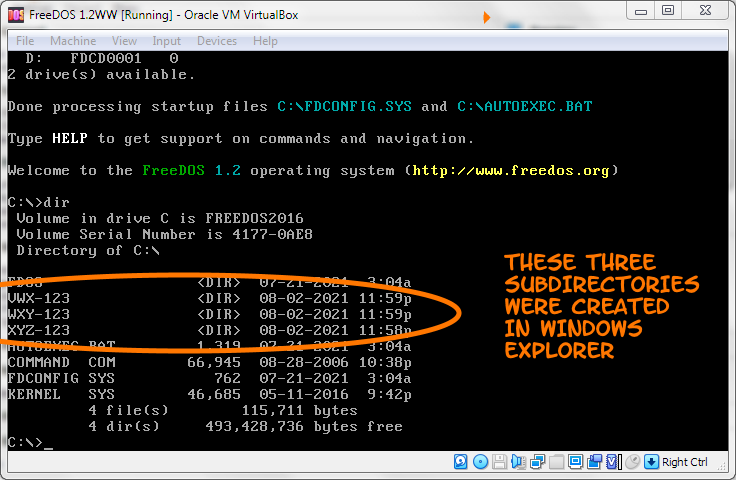Click the audio status icon in status bar
Viewport: 736px width, 480px height.
click(518, 462)
